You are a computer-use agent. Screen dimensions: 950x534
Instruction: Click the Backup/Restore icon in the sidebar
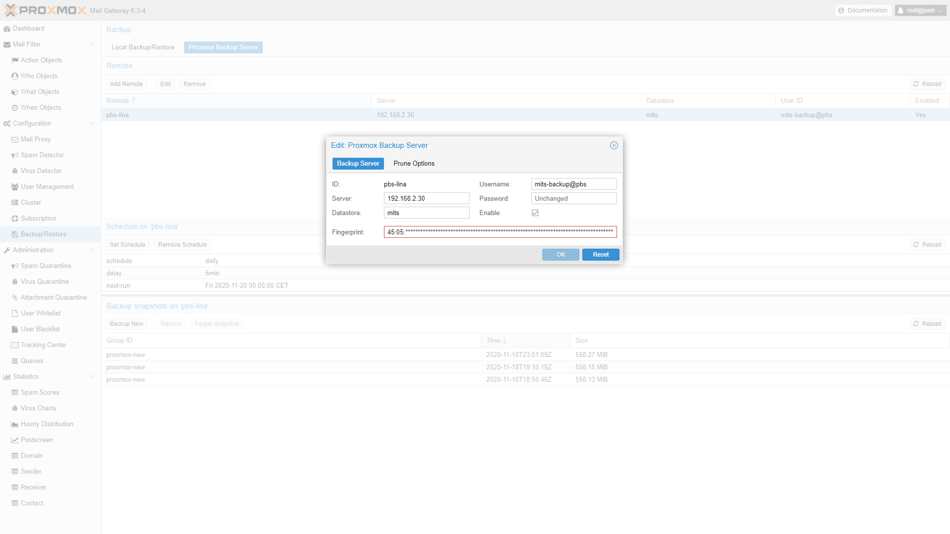15,234
